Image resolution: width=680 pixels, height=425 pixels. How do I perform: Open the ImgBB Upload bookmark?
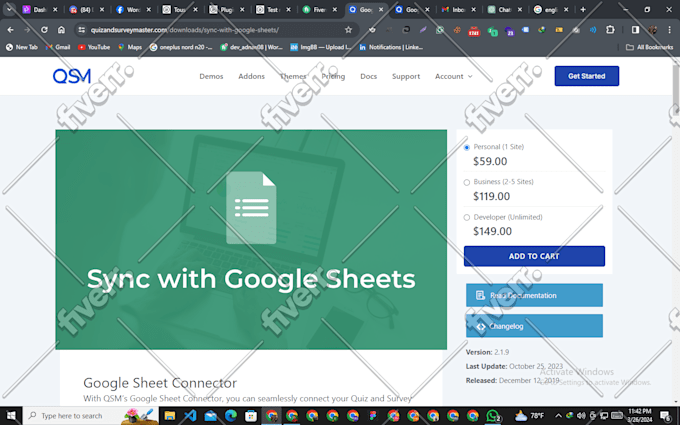pos(321,47)
